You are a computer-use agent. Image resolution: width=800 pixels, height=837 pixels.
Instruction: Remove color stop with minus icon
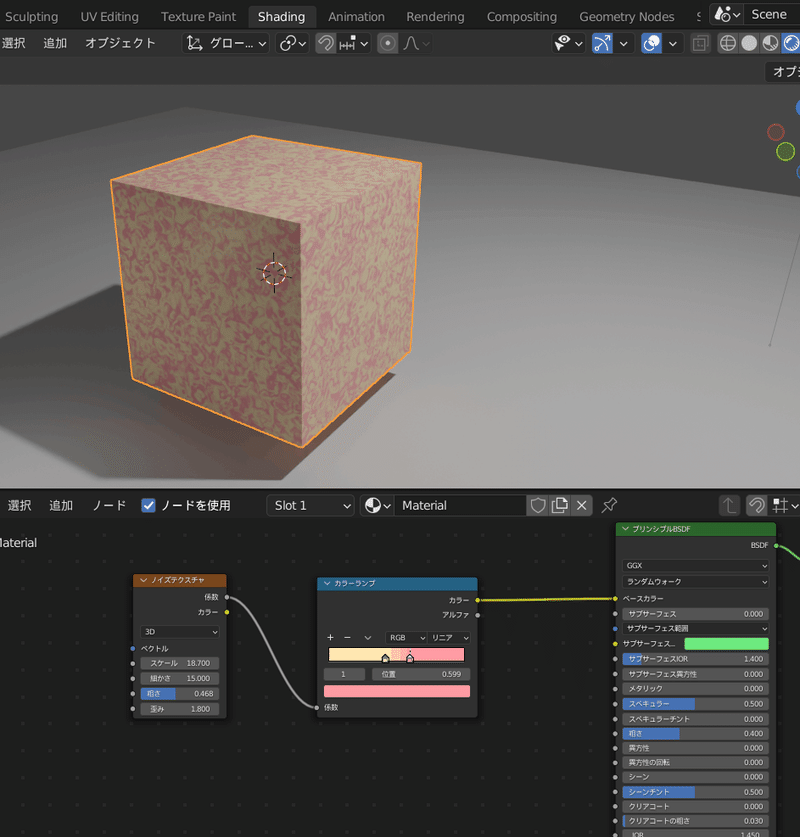tap(347, 638)
